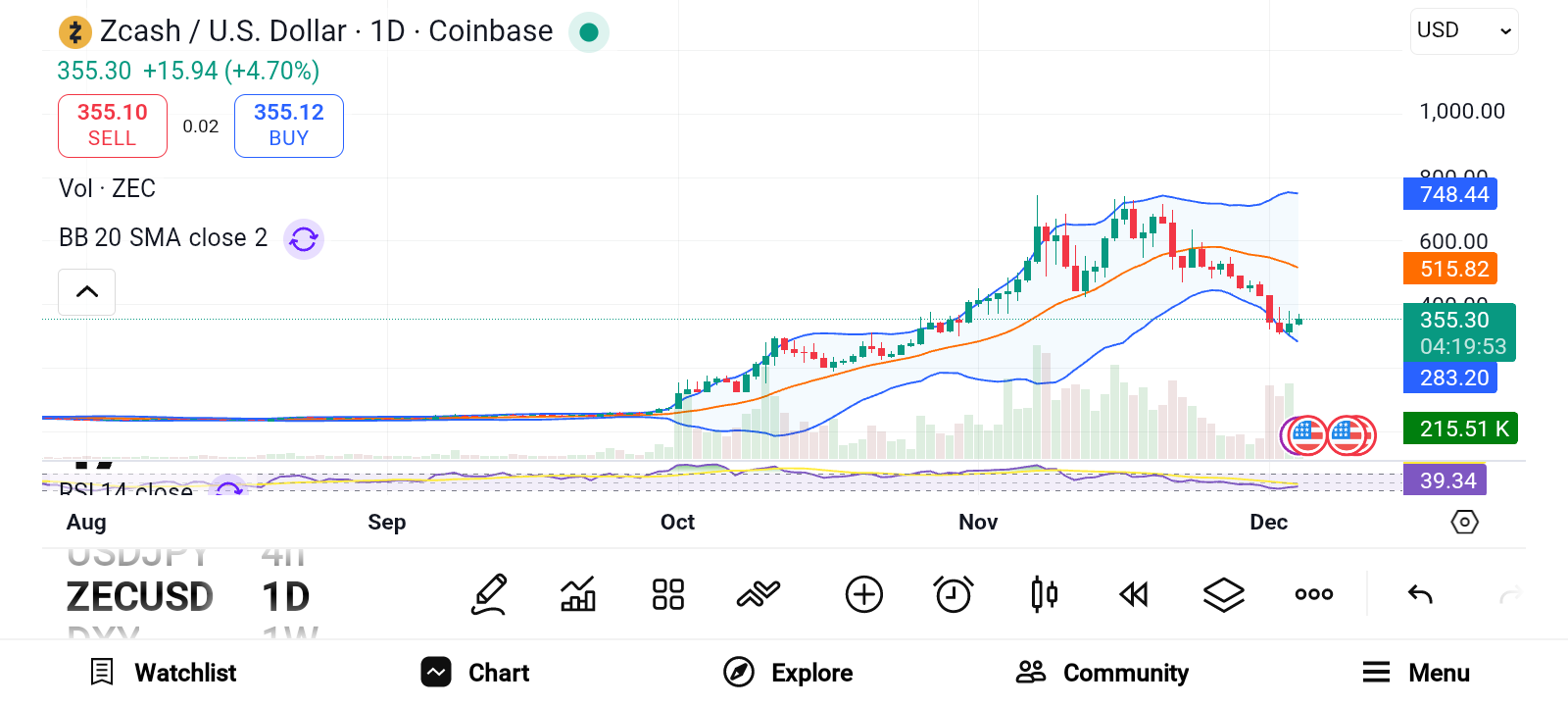
Task: Open the indicators chart icon
Action: (578, 594)
